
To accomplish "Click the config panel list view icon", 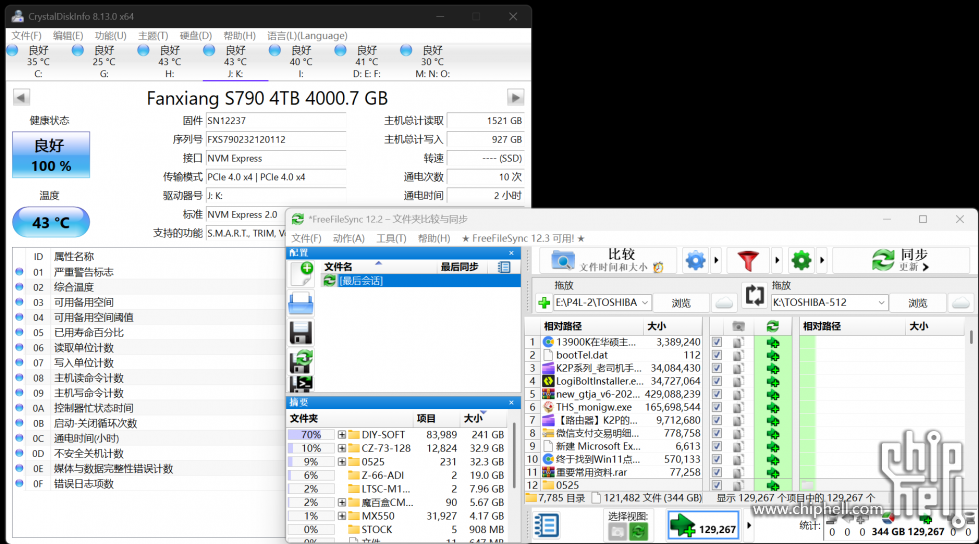I will (504, 267).
